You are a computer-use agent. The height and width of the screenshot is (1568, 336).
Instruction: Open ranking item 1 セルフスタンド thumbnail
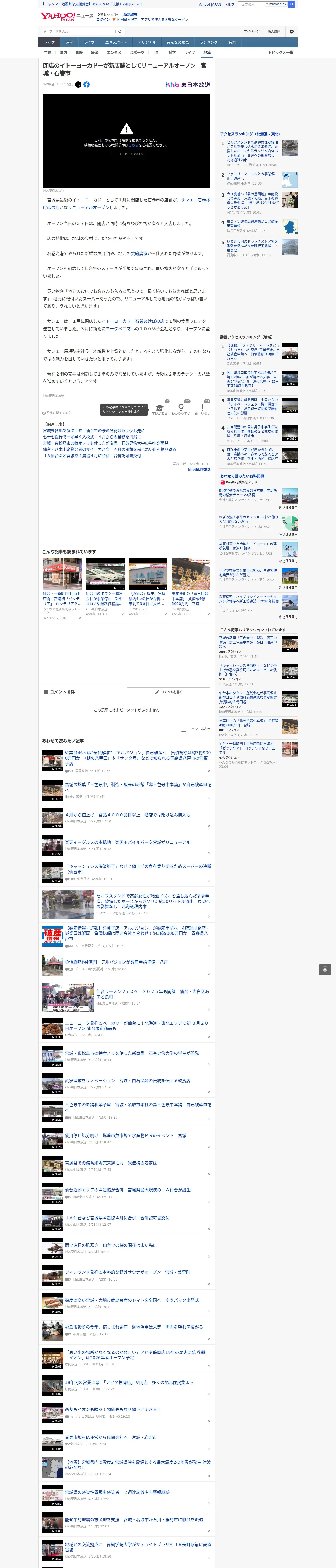[290, 148]
